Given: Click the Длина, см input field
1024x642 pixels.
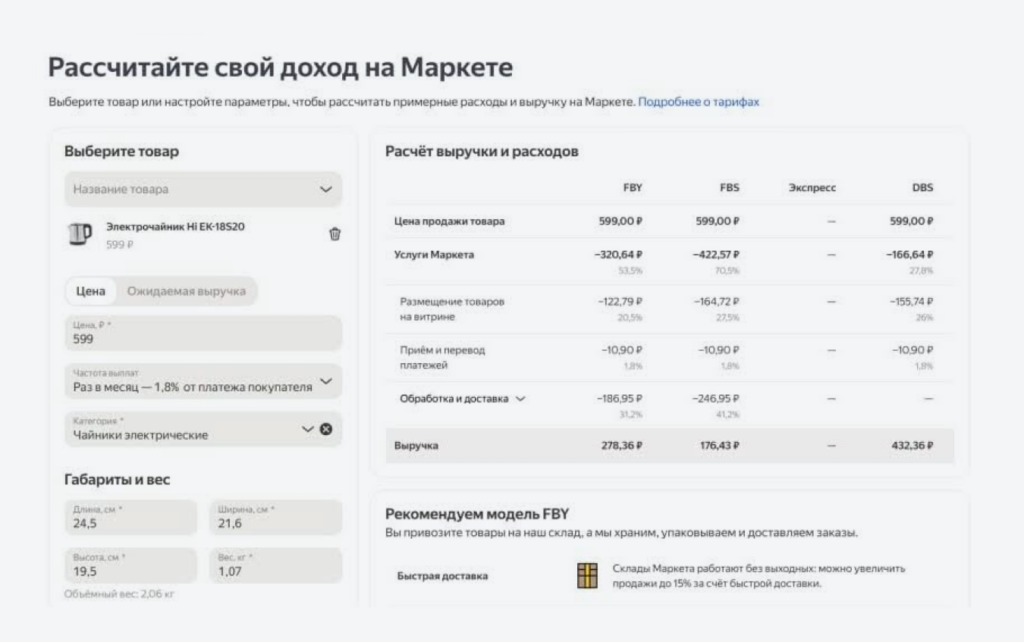Looking at the screenshot, I should pyautogui.click(x=128, y=515).
